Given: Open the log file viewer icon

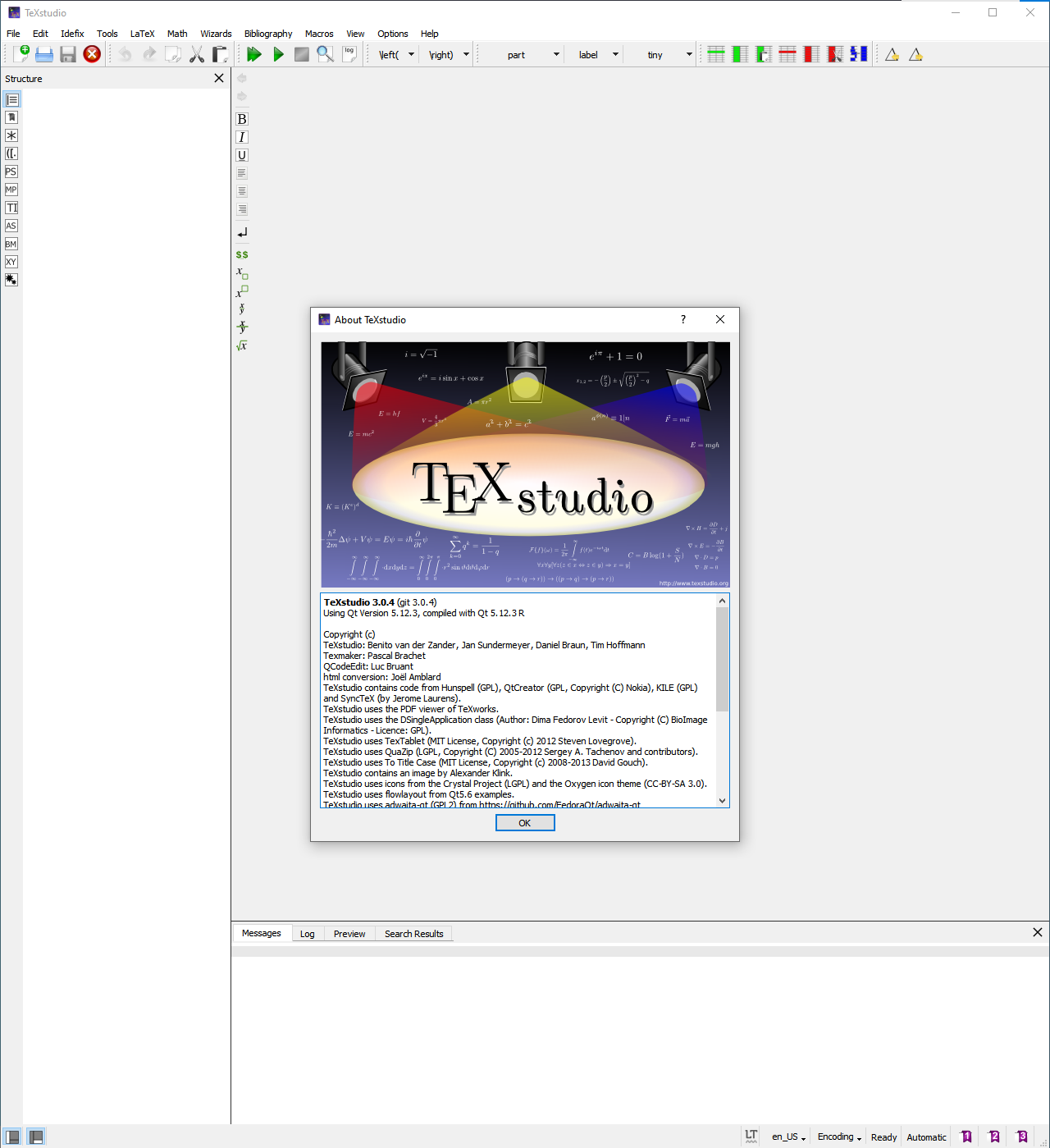Looking at the screenshot, I should coord(349,53).
